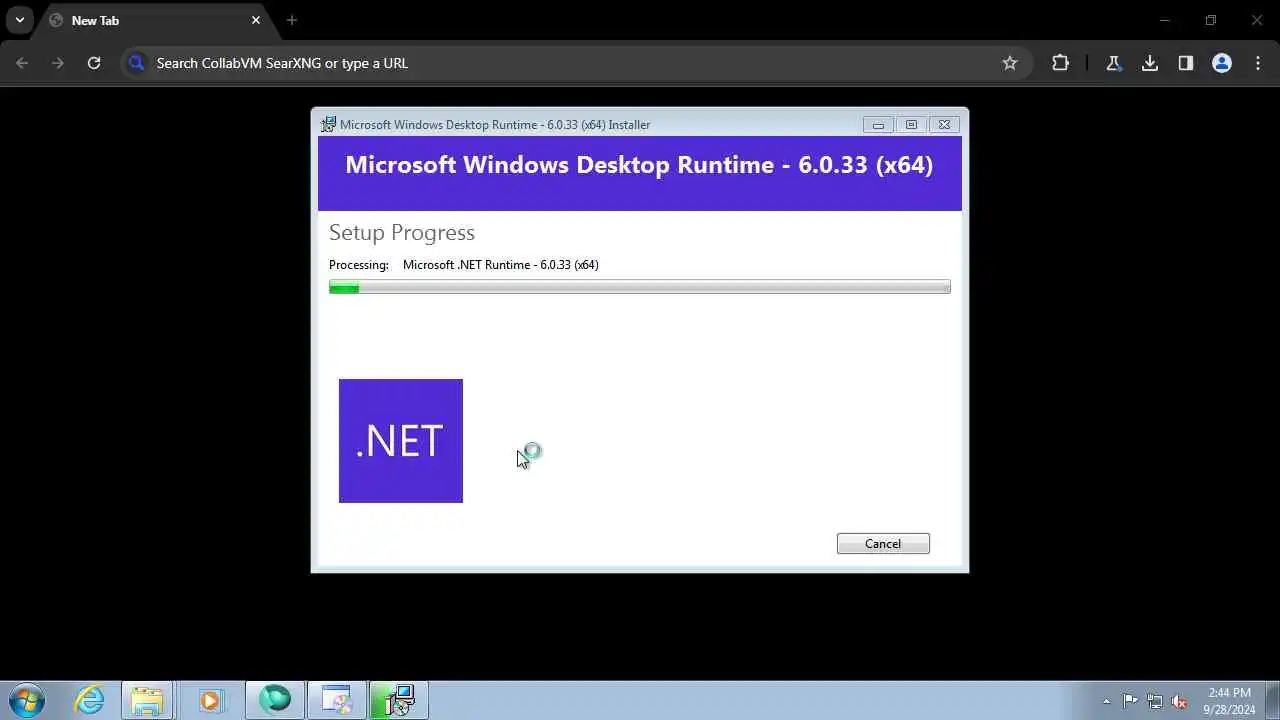Minimize the Desktop Runtime installer window
Image resolution: width=1280 pixels, height=720 pixels.
point(878,125)
